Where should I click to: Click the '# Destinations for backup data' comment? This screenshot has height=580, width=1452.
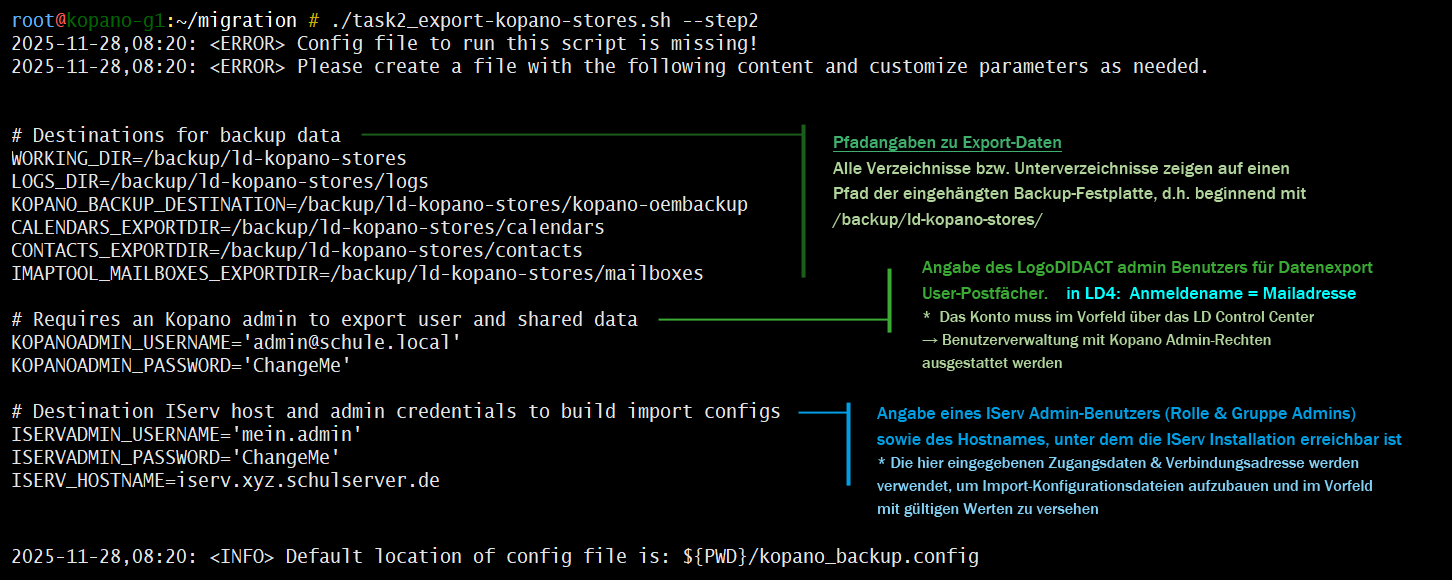coord(176,135)
